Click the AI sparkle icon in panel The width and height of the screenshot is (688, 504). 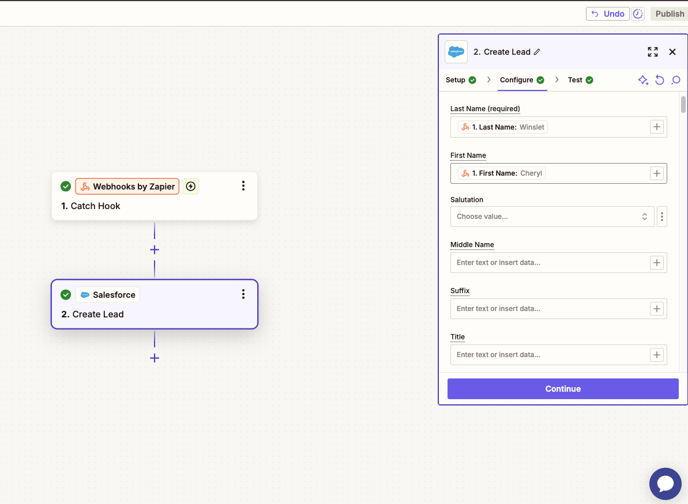tap(643, 80)
